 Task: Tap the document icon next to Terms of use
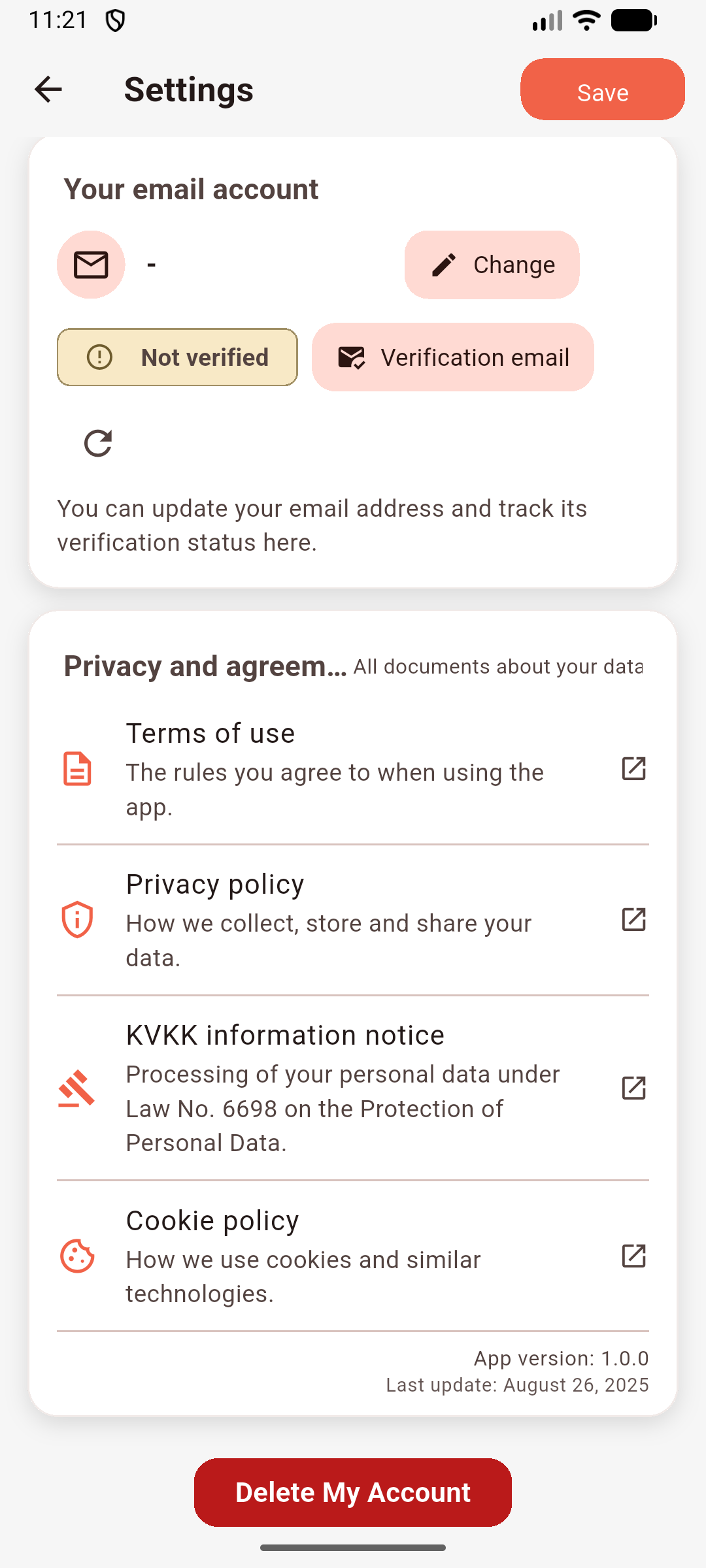point(77,770)
